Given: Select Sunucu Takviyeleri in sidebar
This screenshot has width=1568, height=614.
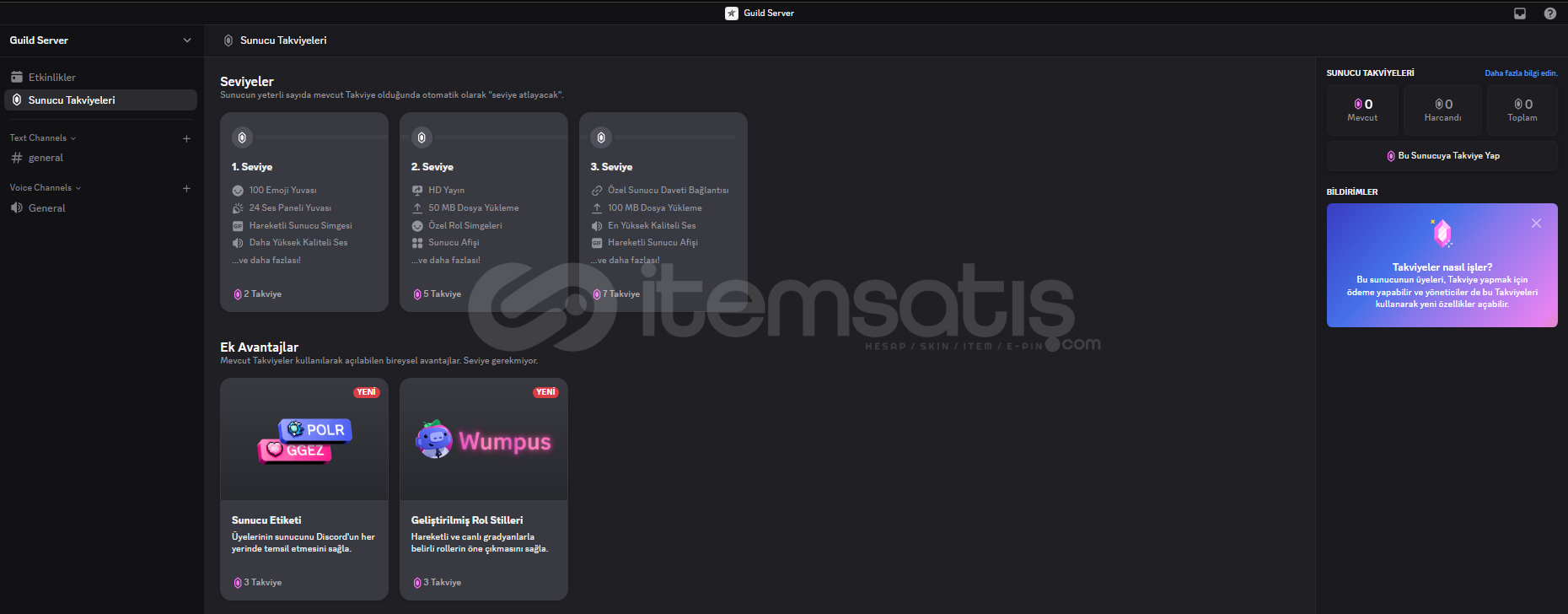Looking at the screenshot, I should (x=101, y=100).
